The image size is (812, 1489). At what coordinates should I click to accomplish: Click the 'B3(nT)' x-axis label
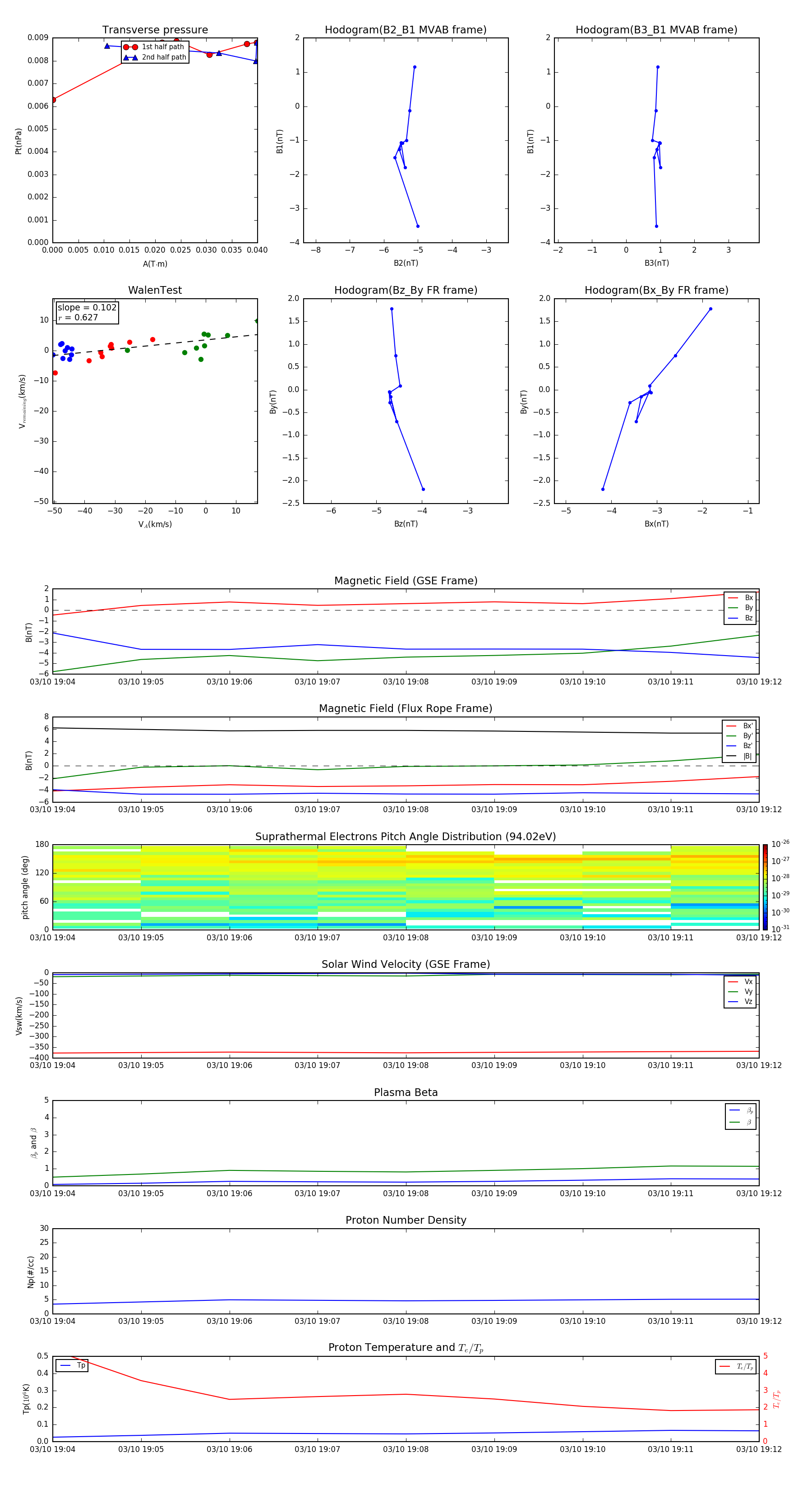click(656, 263)
